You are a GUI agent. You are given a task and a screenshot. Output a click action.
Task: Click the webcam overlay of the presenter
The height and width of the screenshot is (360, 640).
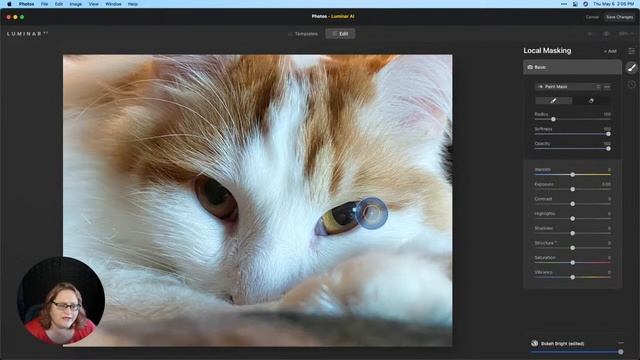tap(60, 300)
